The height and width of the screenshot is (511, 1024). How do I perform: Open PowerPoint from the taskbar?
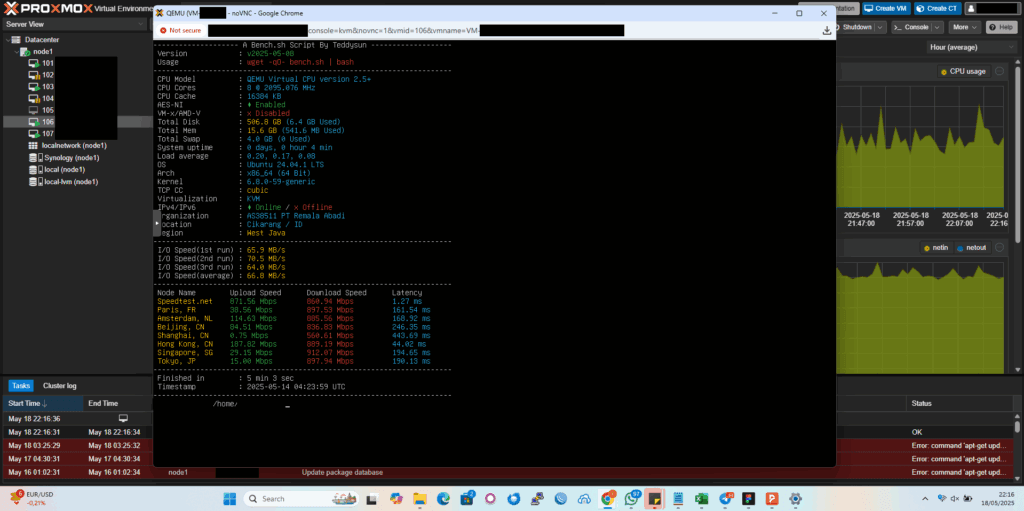click(772, 499)
